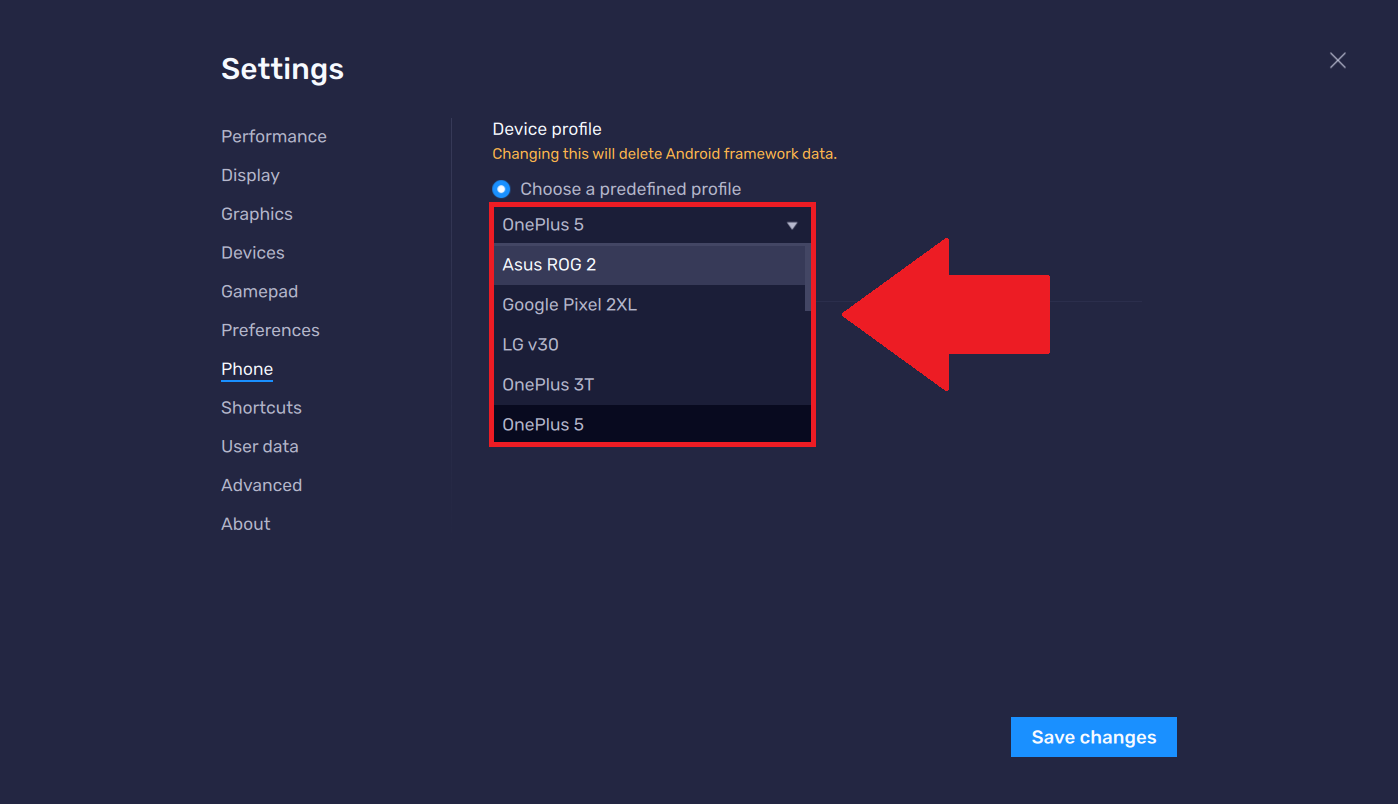The height and width of the screenshot is (804, 1398).
Task: Select the Phone settings tab
Action: 246,368
